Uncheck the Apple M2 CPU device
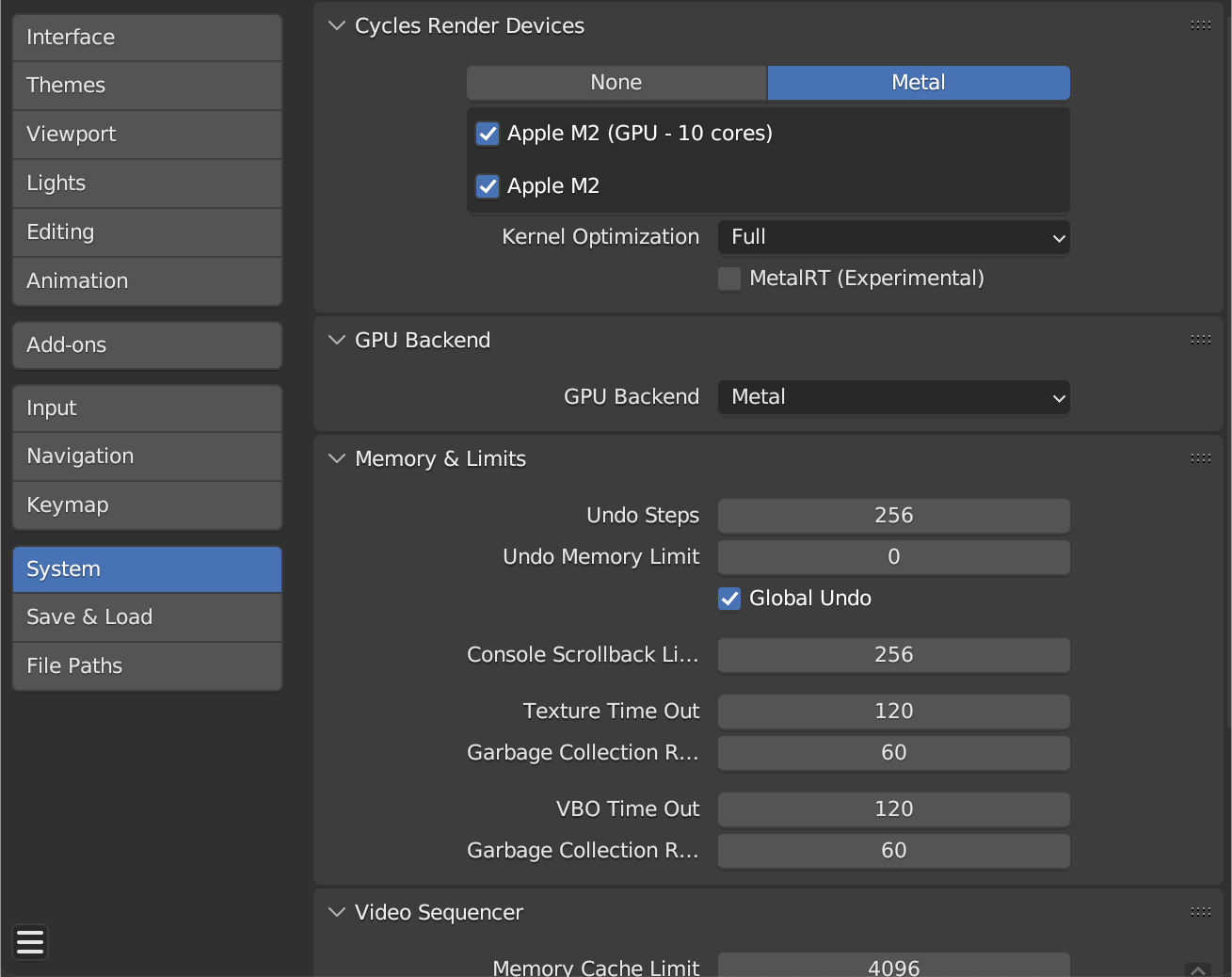This screenshot has height=977, width=1232. click(488, 186)
